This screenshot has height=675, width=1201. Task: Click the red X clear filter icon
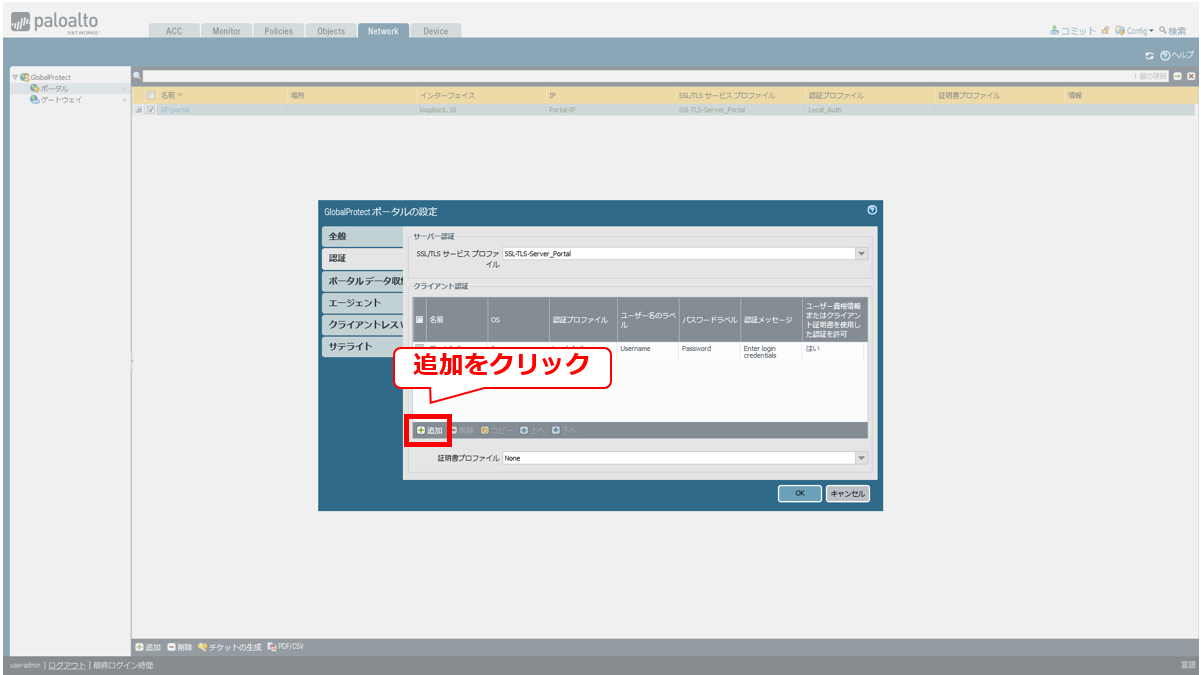1191,76
